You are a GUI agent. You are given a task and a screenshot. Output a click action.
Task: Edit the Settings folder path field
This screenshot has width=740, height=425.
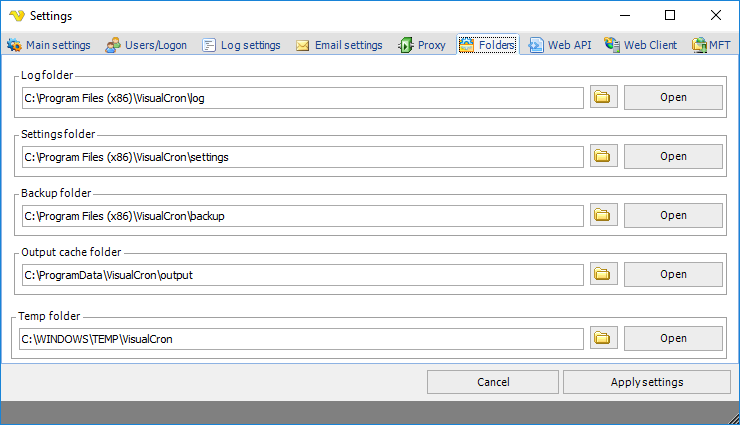point(303,157)
